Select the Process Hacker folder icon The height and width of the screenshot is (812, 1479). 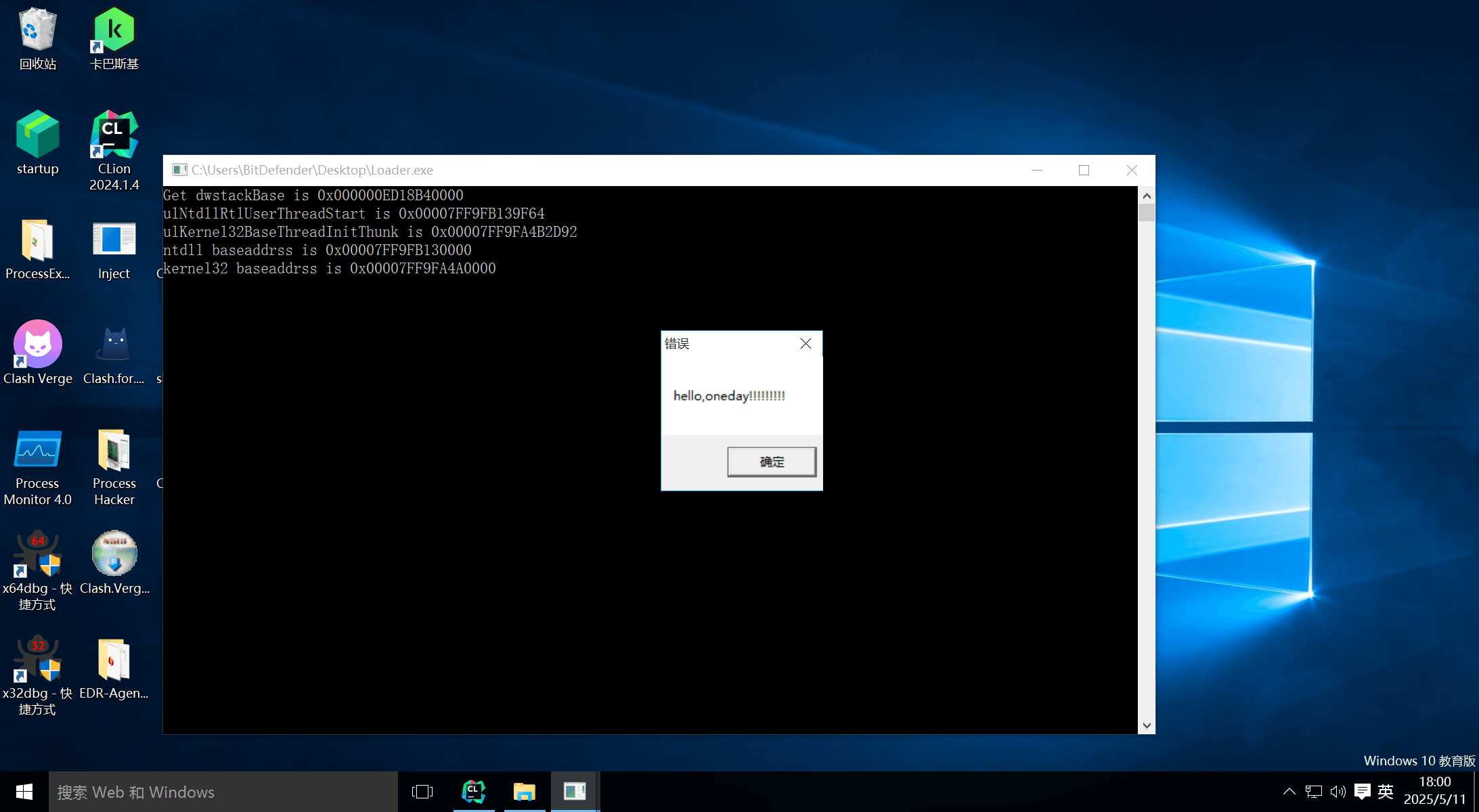pyautogui.click(x=114, y=450)
